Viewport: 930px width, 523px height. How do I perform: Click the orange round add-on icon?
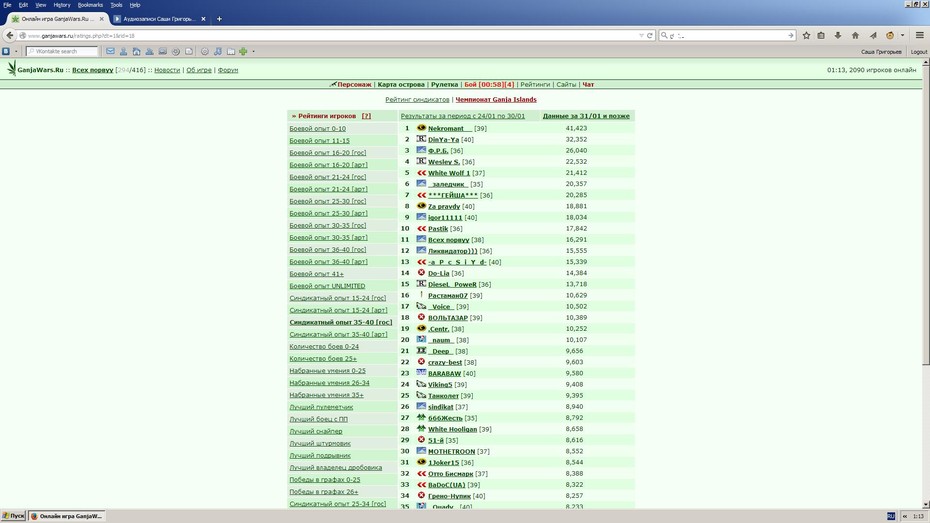pyautogui.click(x=890, y=36)
